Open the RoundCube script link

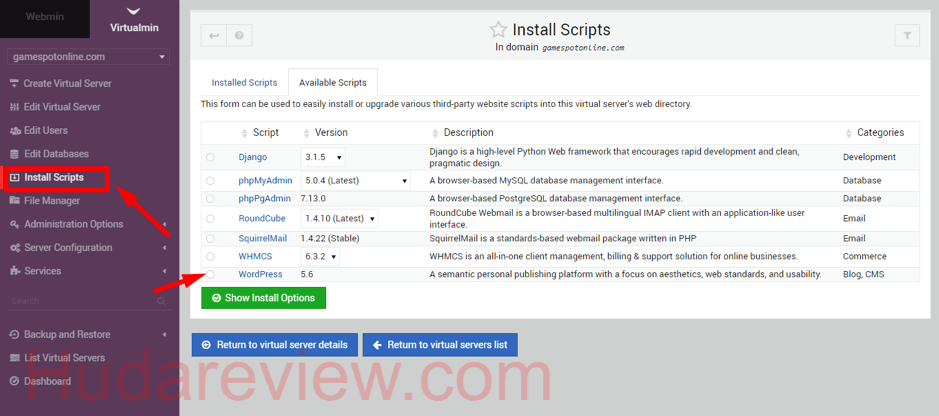(x=262, y=218)
